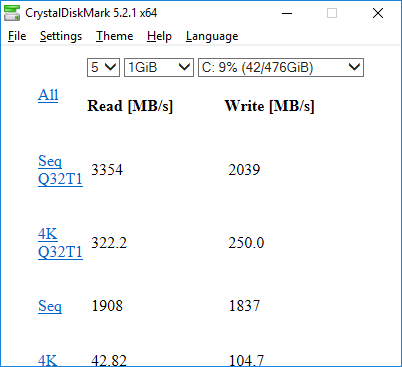Expand the C: drive selection dropdown
The width and height of the screenshot is (402, 367).
[281, 68]
